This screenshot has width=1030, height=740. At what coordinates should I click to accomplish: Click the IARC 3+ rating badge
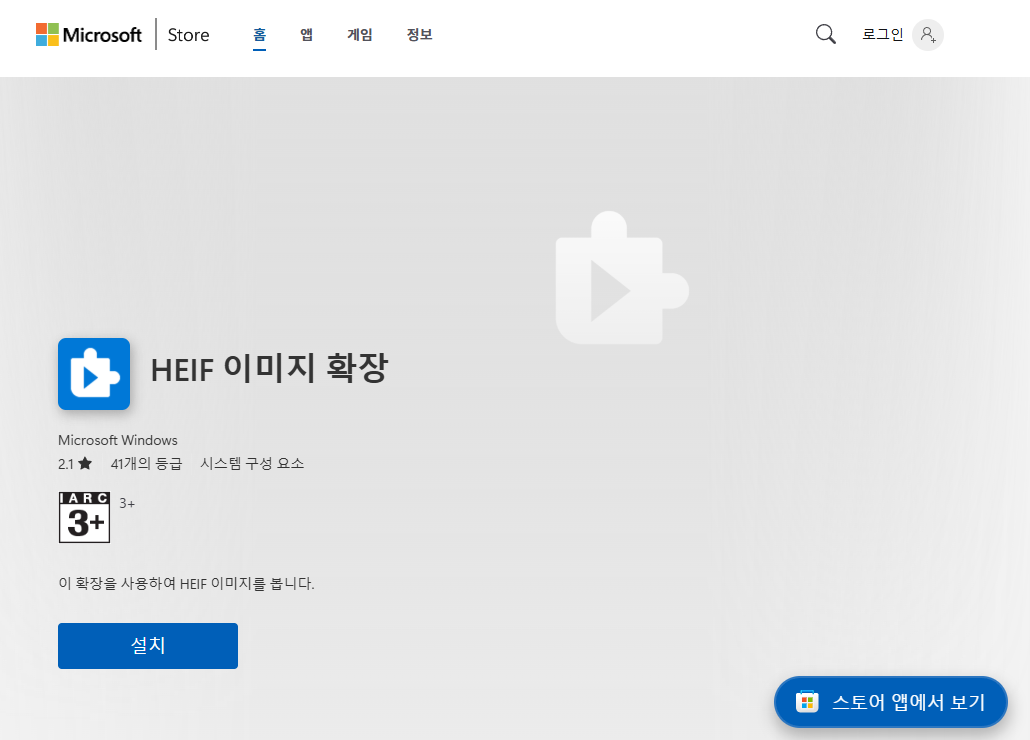[85, 517]
